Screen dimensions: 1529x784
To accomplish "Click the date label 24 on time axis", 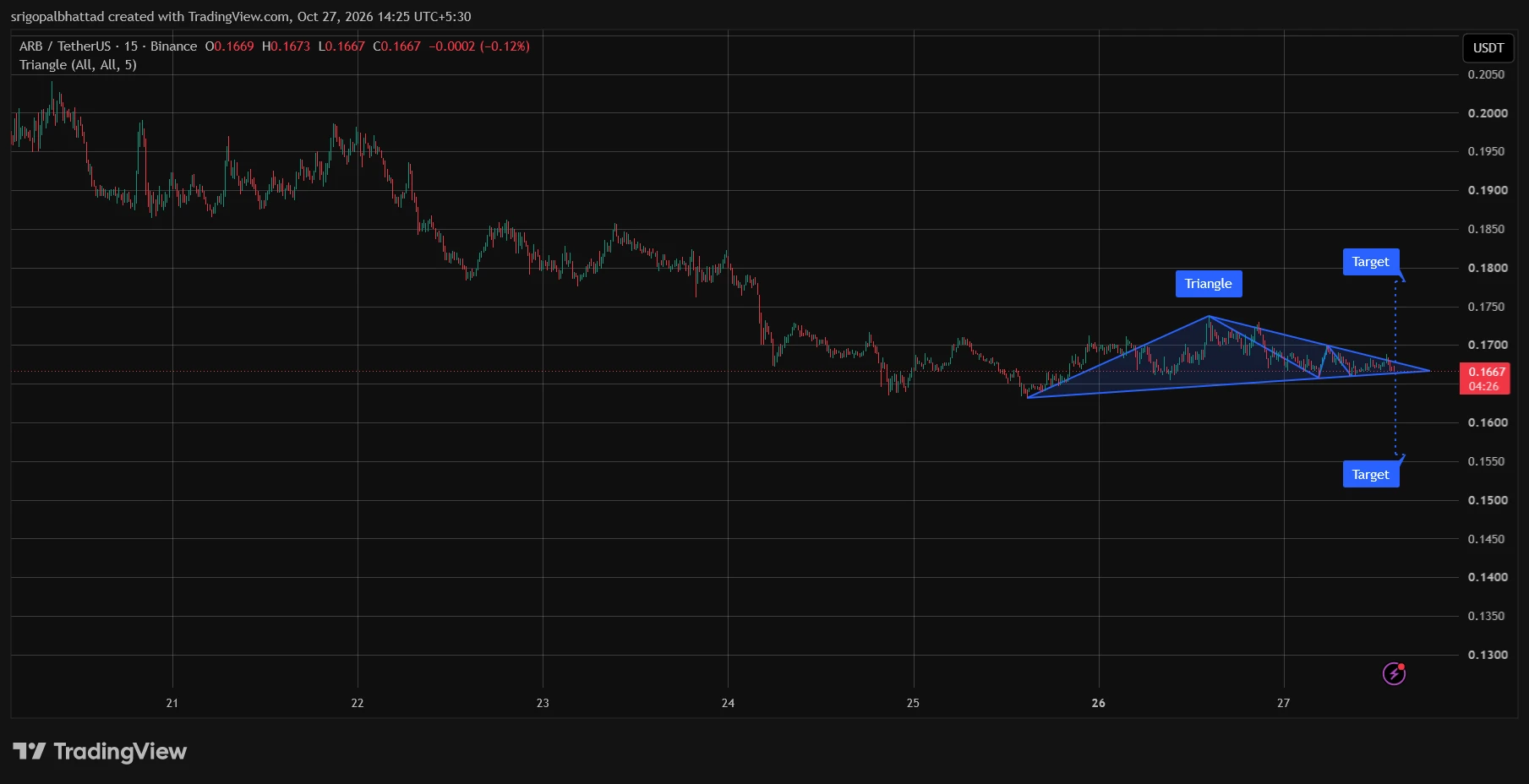I will coord(728,703).
